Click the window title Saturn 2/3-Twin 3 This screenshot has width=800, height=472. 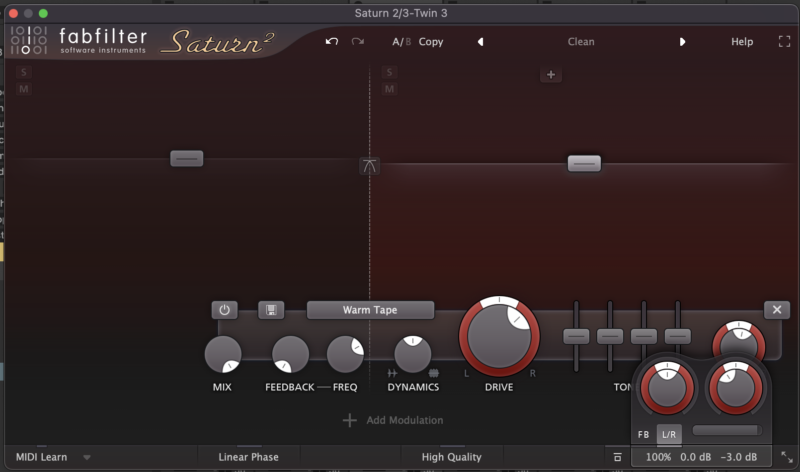(x=401, y=13)
